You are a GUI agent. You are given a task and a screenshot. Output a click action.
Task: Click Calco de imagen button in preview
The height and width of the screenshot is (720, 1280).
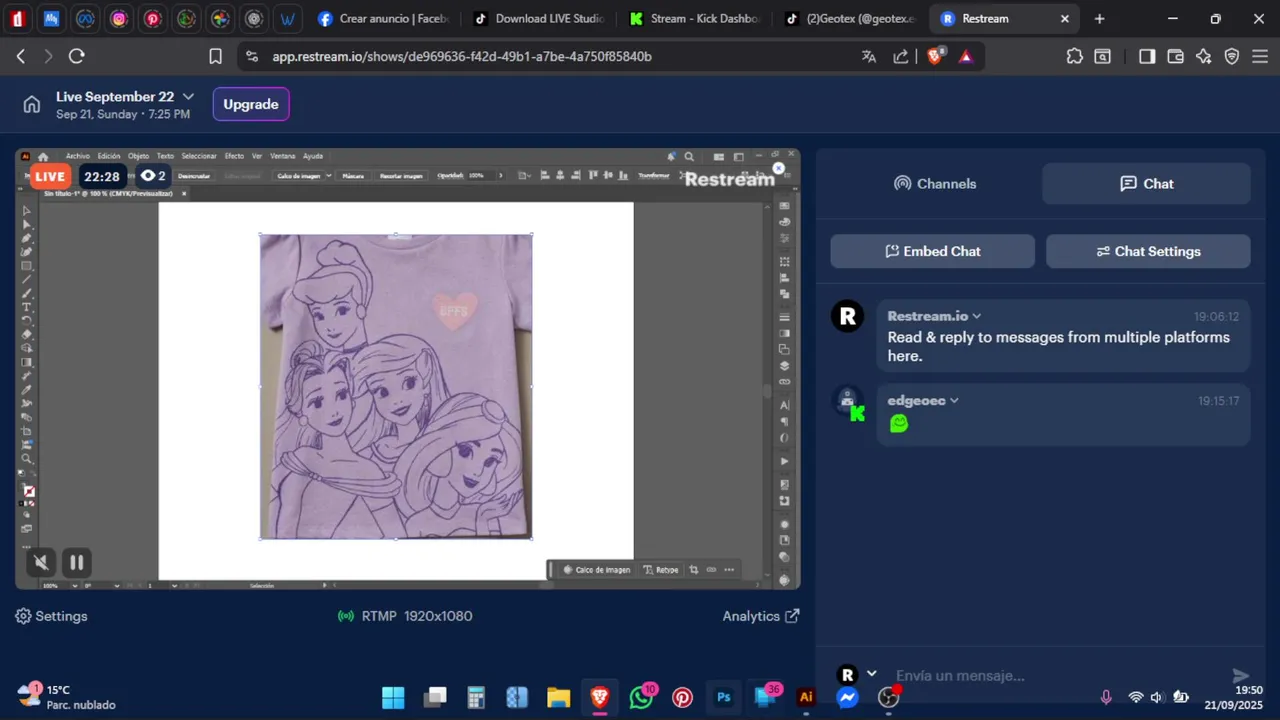click(x=597, y=570)
